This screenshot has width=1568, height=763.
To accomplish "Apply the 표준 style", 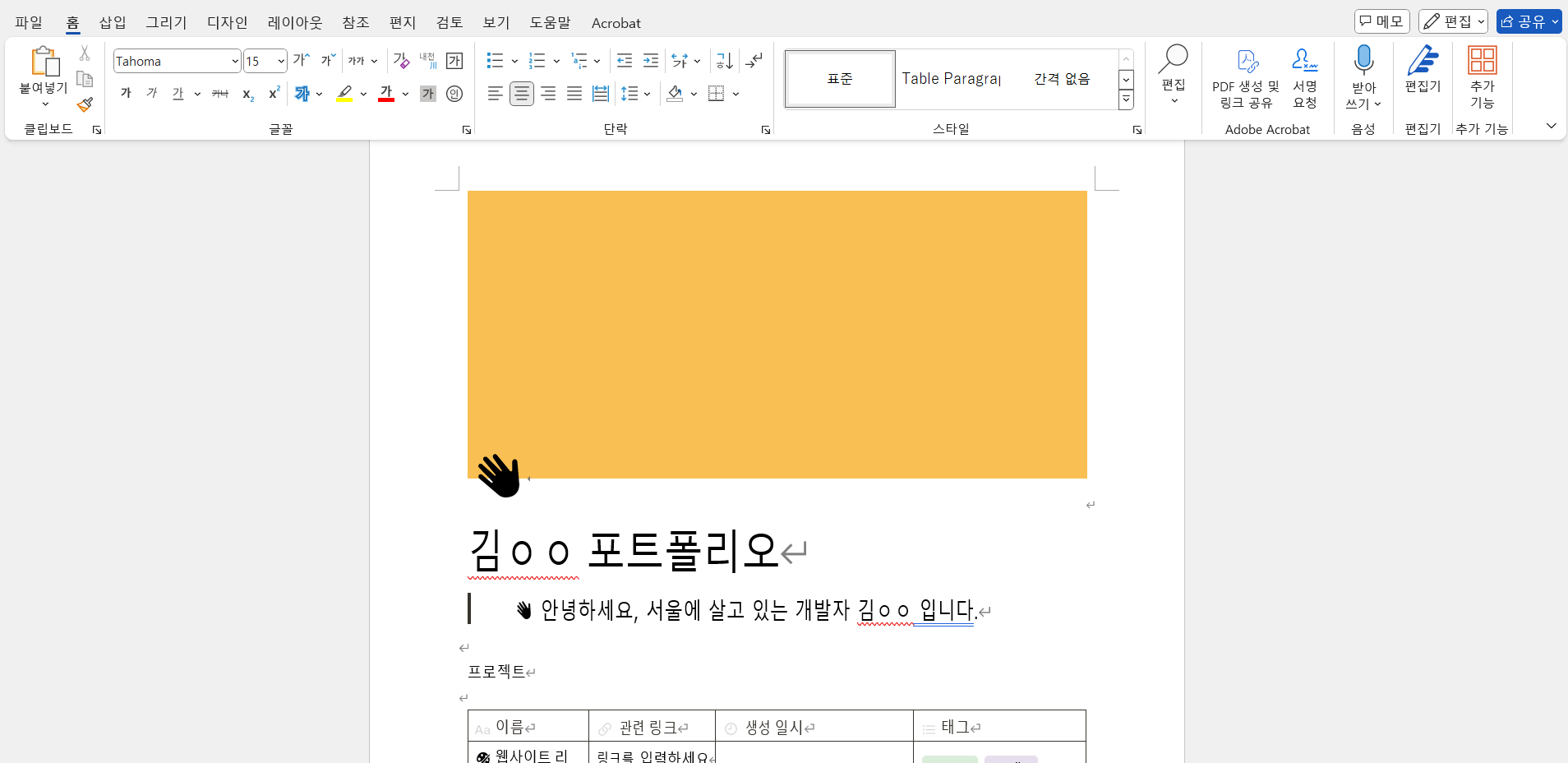I will pyautogui.click(x=840, y=79).
